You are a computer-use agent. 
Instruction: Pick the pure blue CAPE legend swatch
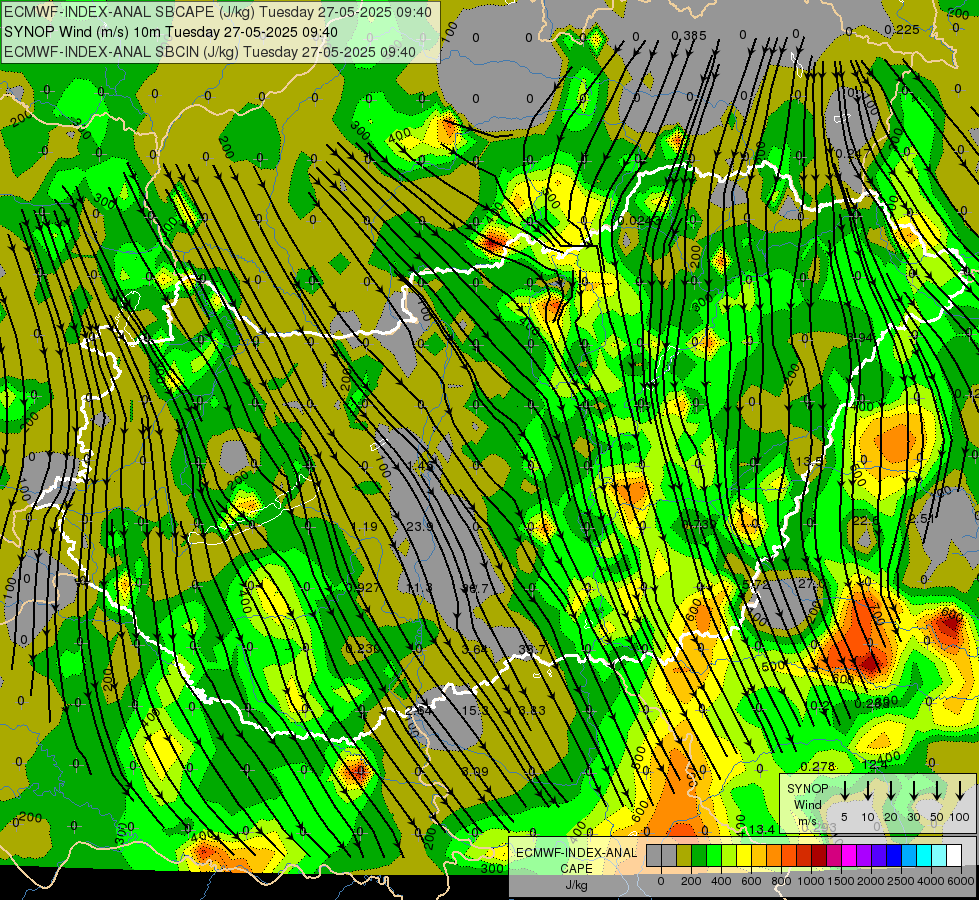tap(895, 855)
